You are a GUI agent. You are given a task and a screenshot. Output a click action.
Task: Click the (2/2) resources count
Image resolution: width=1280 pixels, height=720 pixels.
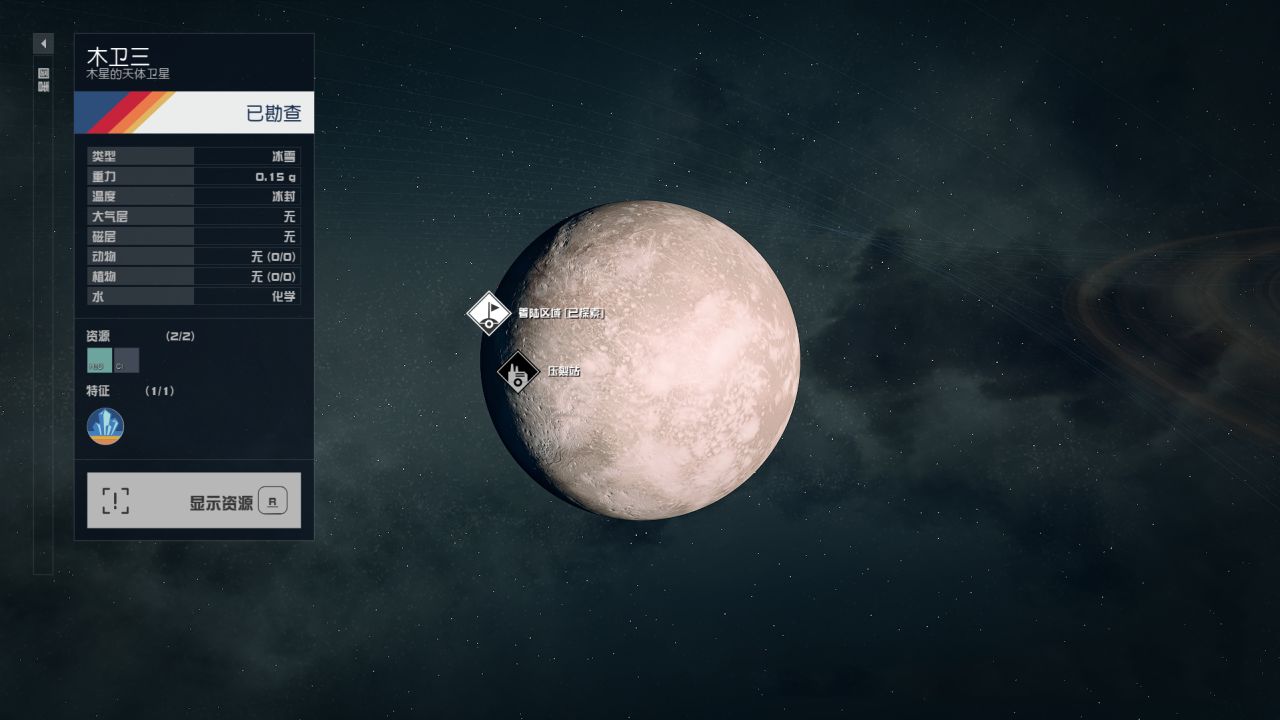tap(180, 336)
